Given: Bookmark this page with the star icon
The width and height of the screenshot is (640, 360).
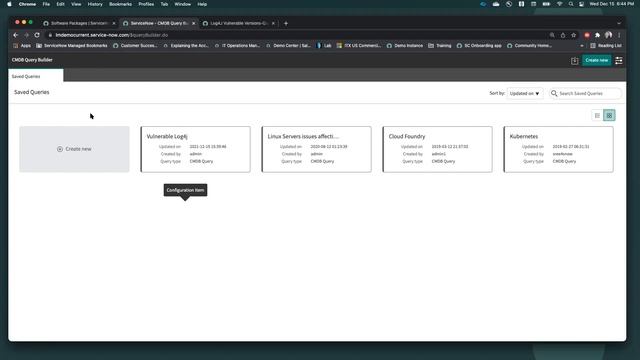Looking at the screenshot, I should 573,35.
